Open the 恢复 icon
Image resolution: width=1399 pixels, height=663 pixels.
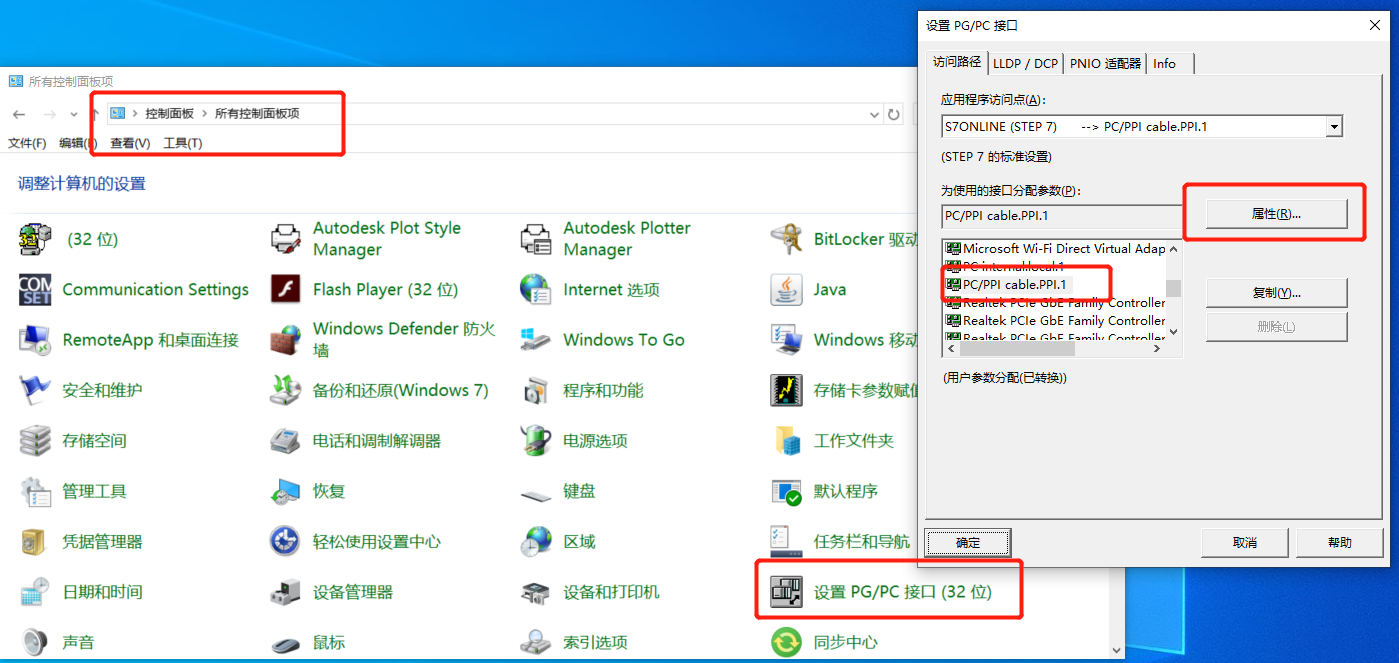pos(286,491)
